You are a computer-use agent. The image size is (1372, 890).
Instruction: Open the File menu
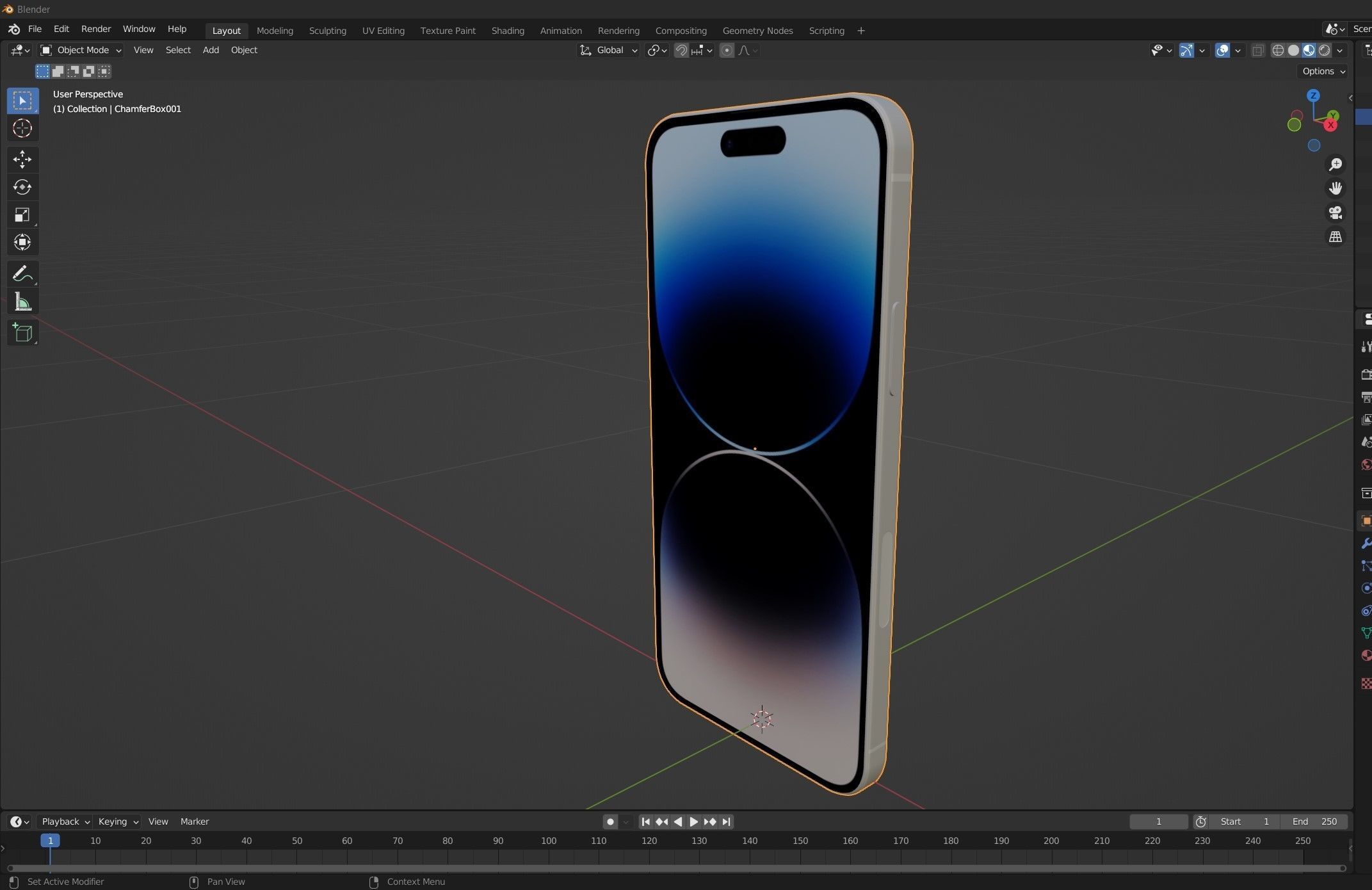point(35,29)
